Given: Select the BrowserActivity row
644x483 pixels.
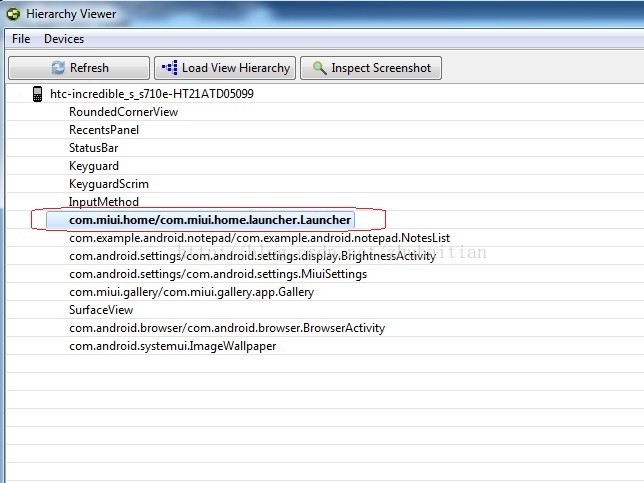Looking at the screenshot, I should point(227,328).
